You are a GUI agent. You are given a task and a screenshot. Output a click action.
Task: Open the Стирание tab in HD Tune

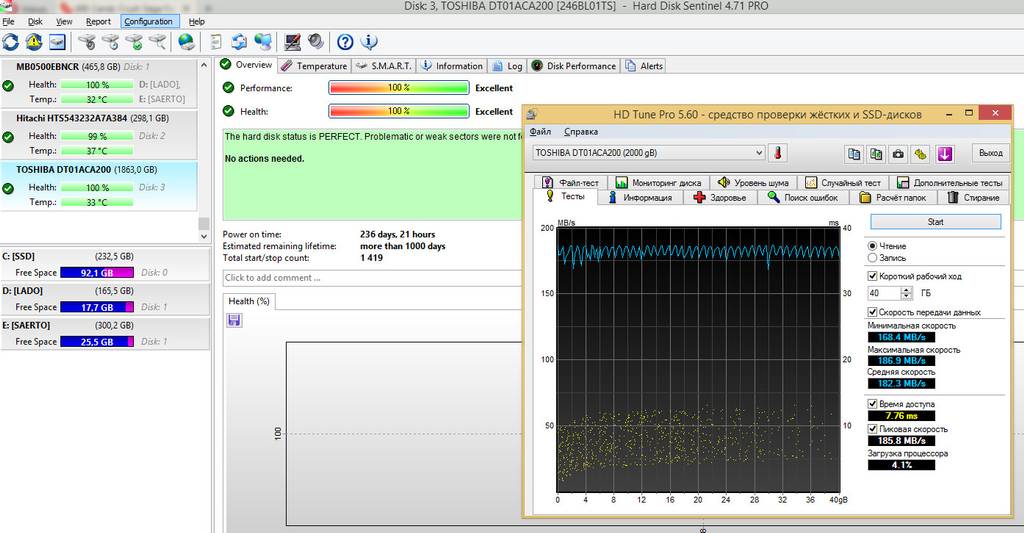coord(974,197)
